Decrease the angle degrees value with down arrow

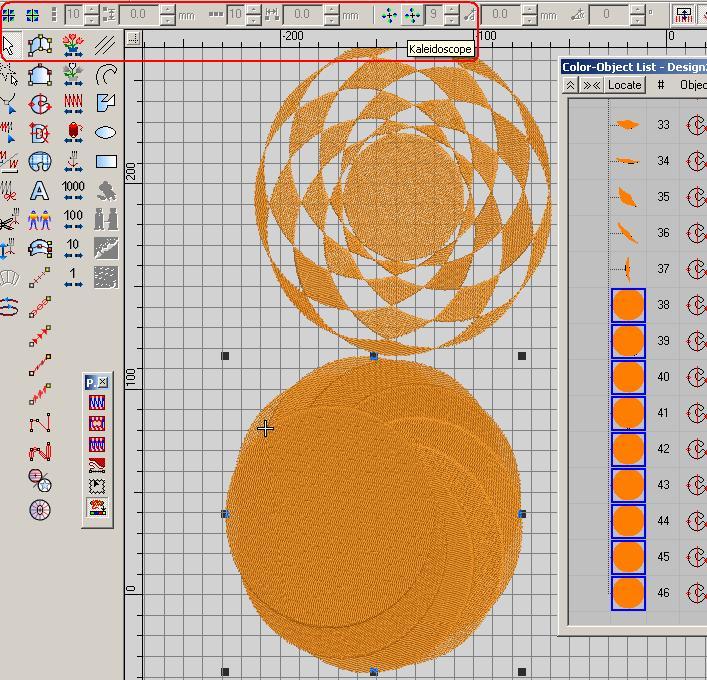pyautogui.click(x=637, y=20)
